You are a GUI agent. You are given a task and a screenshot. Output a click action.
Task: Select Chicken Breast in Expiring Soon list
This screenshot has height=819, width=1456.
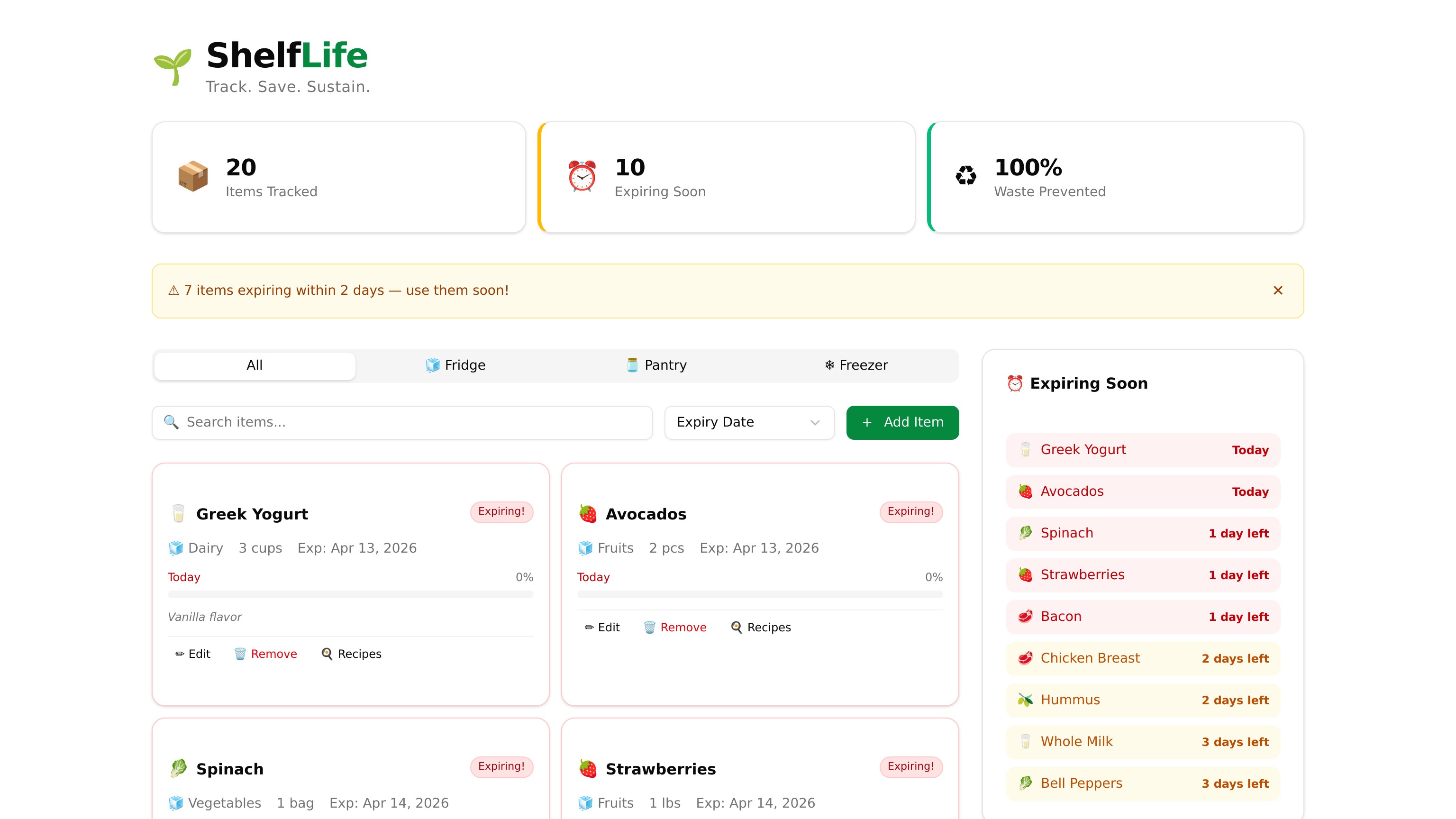tap(1142, 658)
